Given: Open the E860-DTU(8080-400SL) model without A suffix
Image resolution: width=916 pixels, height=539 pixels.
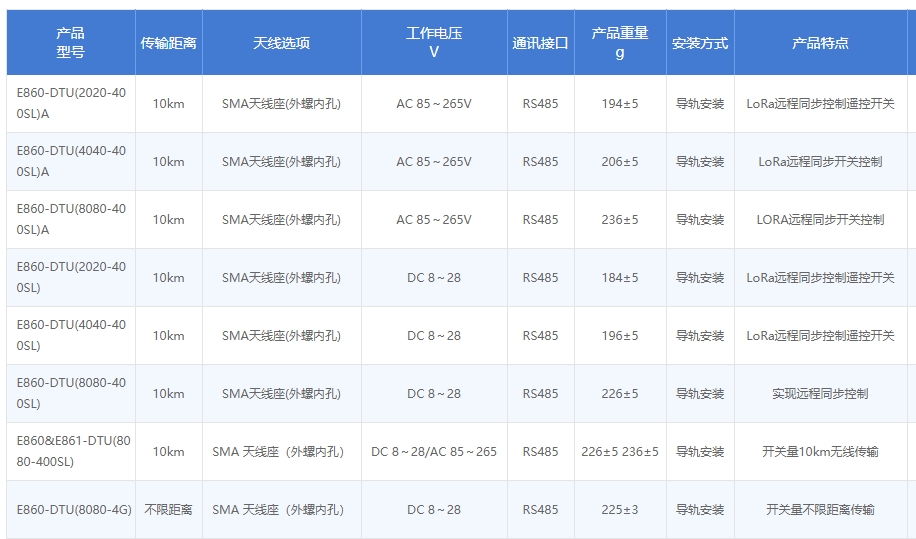Looking at the screenshot, I should 71,393.
